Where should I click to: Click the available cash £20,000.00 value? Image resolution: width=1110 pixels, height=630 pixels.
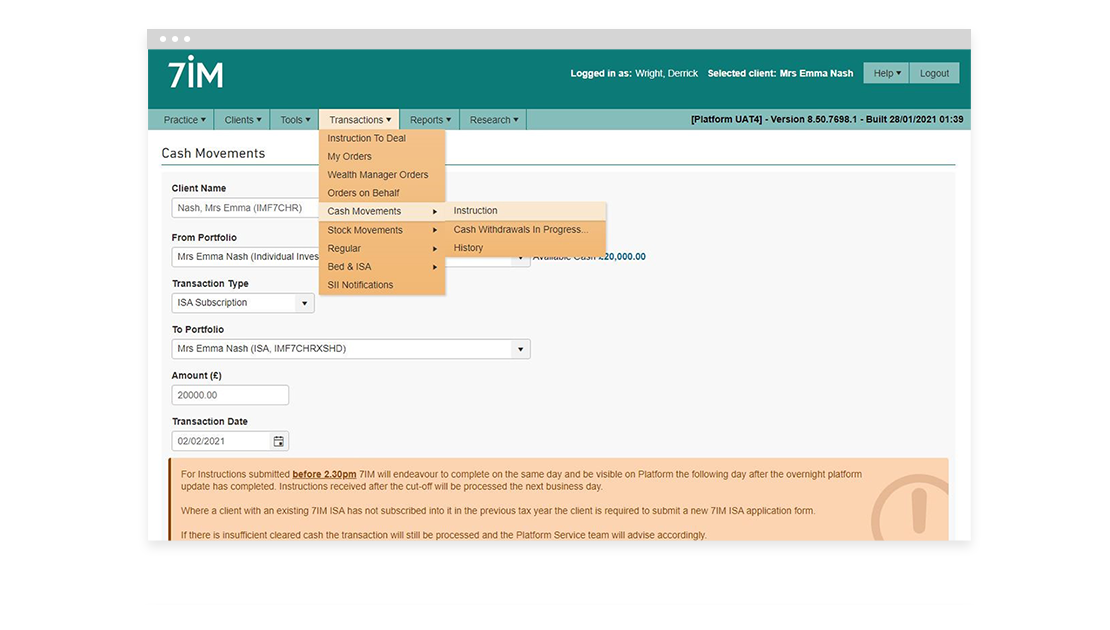tap(622, 257)
